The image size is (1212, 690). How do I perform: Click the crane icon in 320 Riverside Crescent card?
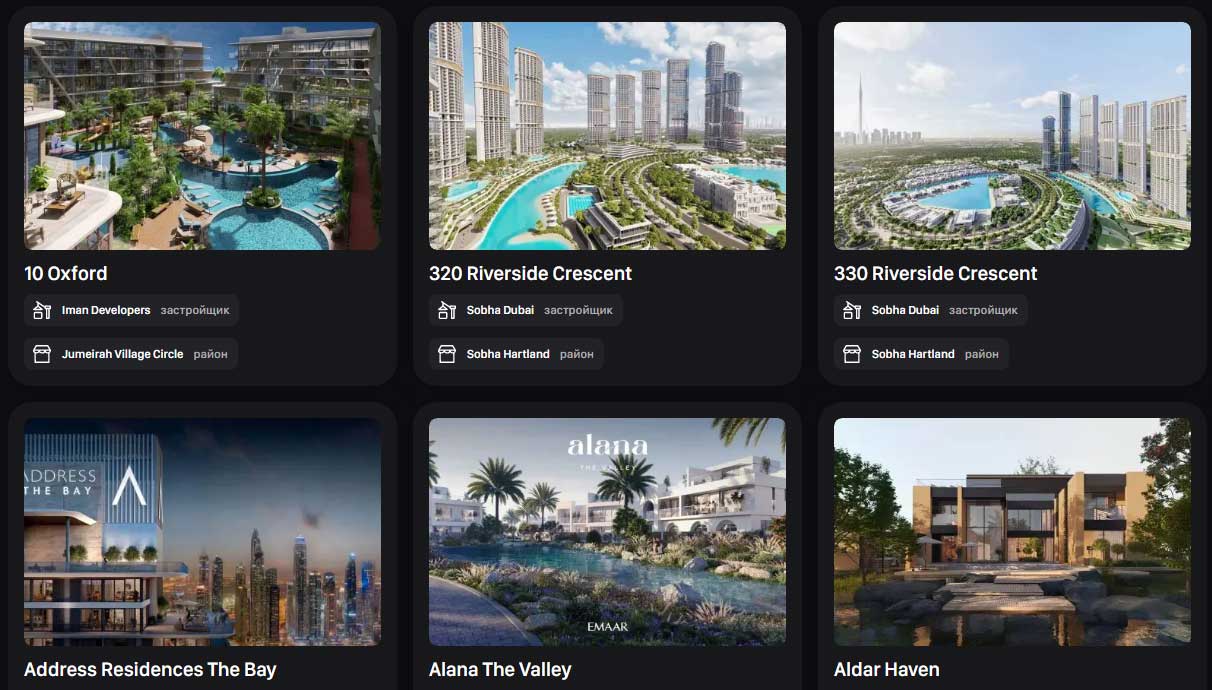click(x=447, y=310)
